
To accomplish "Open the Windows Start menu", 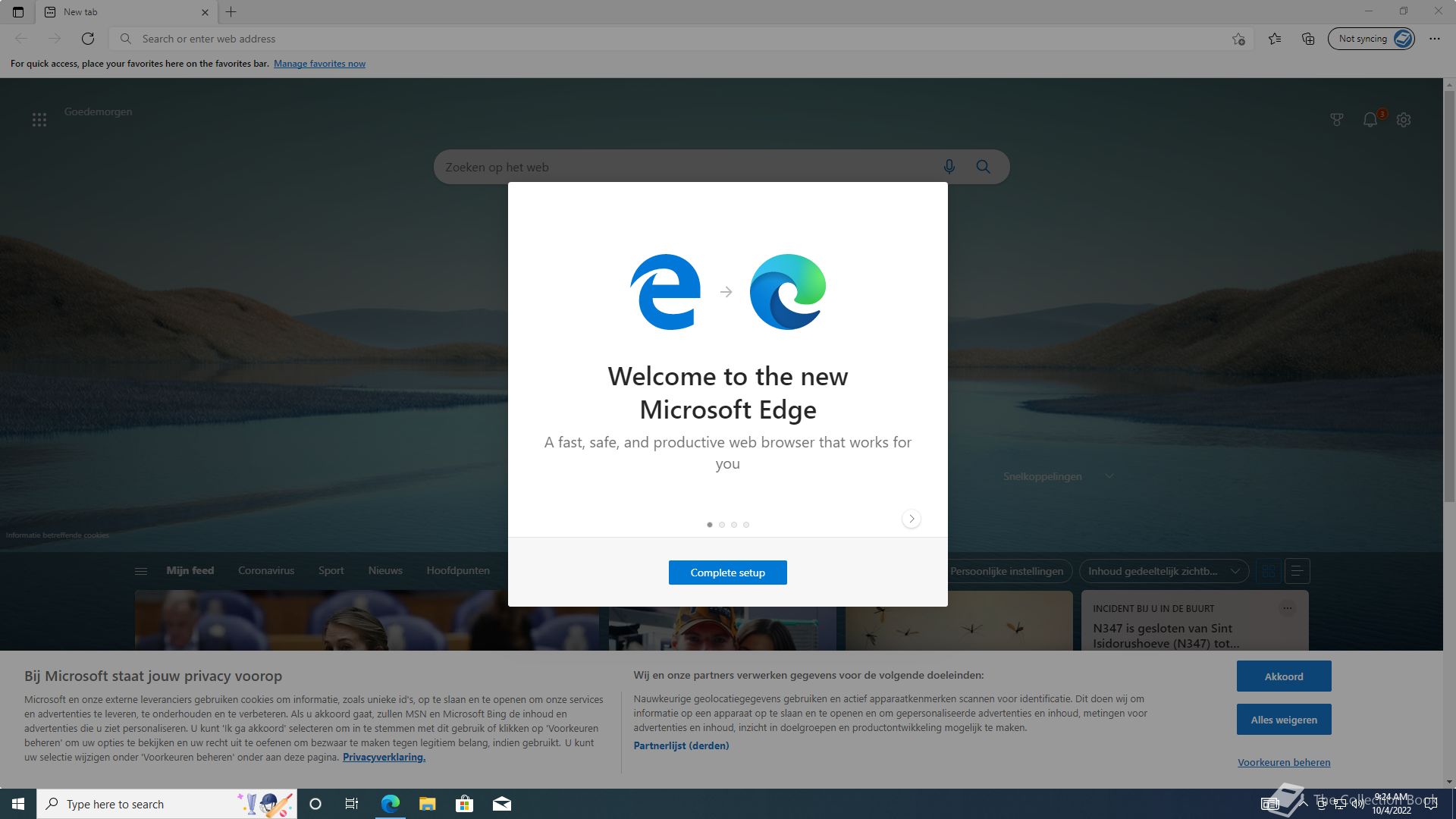I will pyautogui.click(x=18, y=804).
